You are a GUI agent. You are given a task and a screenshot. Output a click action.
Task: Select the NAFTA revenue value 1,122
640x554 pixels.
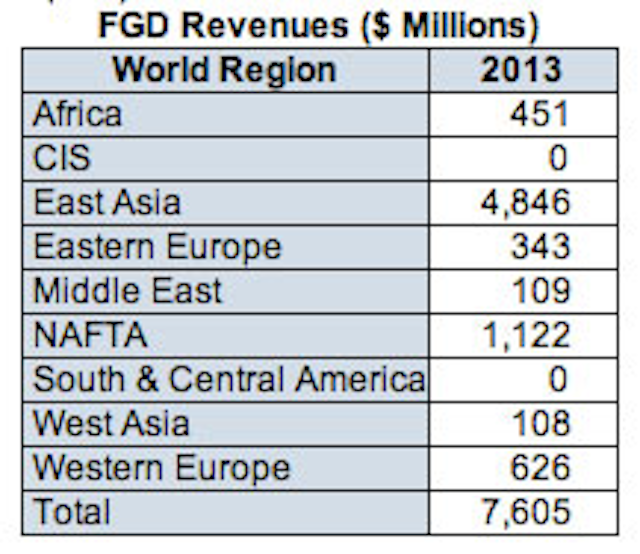525,335
